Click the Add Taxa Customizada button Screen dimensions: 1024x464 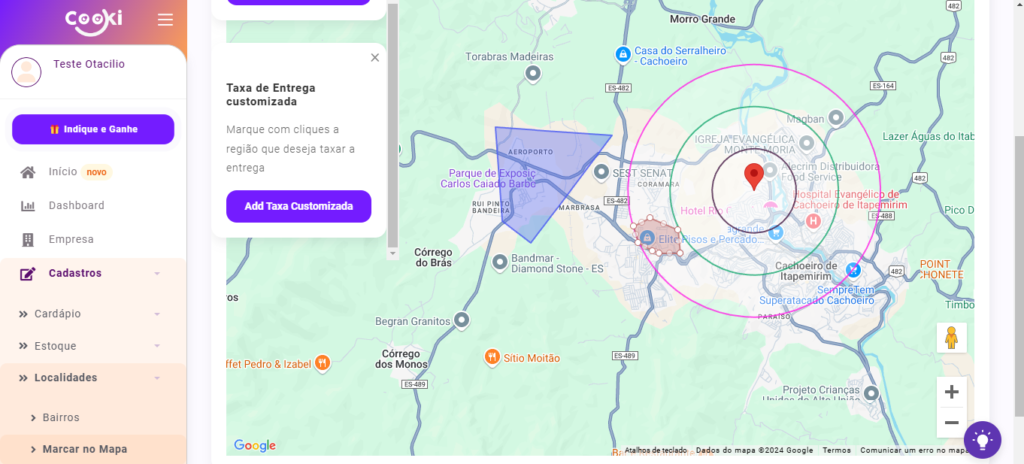pos(298,206)
